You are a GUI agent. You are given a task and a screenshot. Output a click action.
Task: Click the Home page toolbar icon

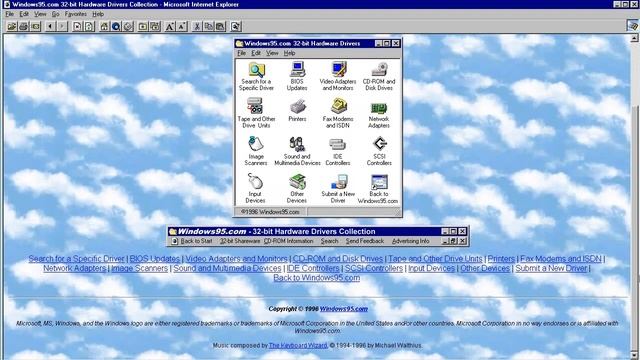(x=104, y=27)
